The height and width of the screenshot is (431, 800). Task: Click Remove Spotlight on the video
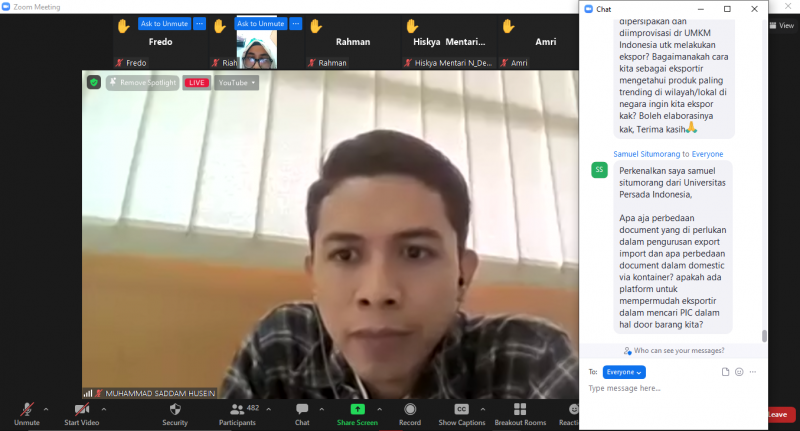pos(143,83)
